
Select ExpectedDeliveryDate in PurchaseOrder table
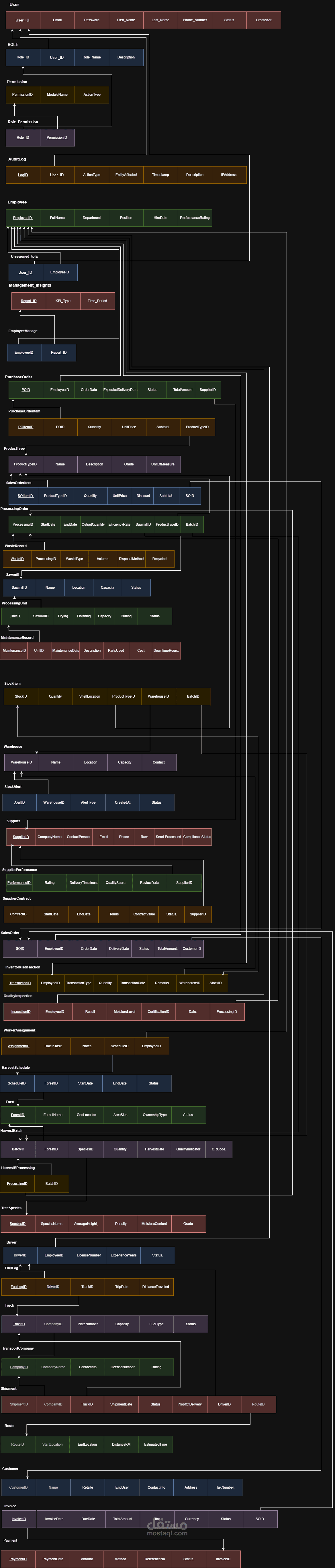(120, 389)
